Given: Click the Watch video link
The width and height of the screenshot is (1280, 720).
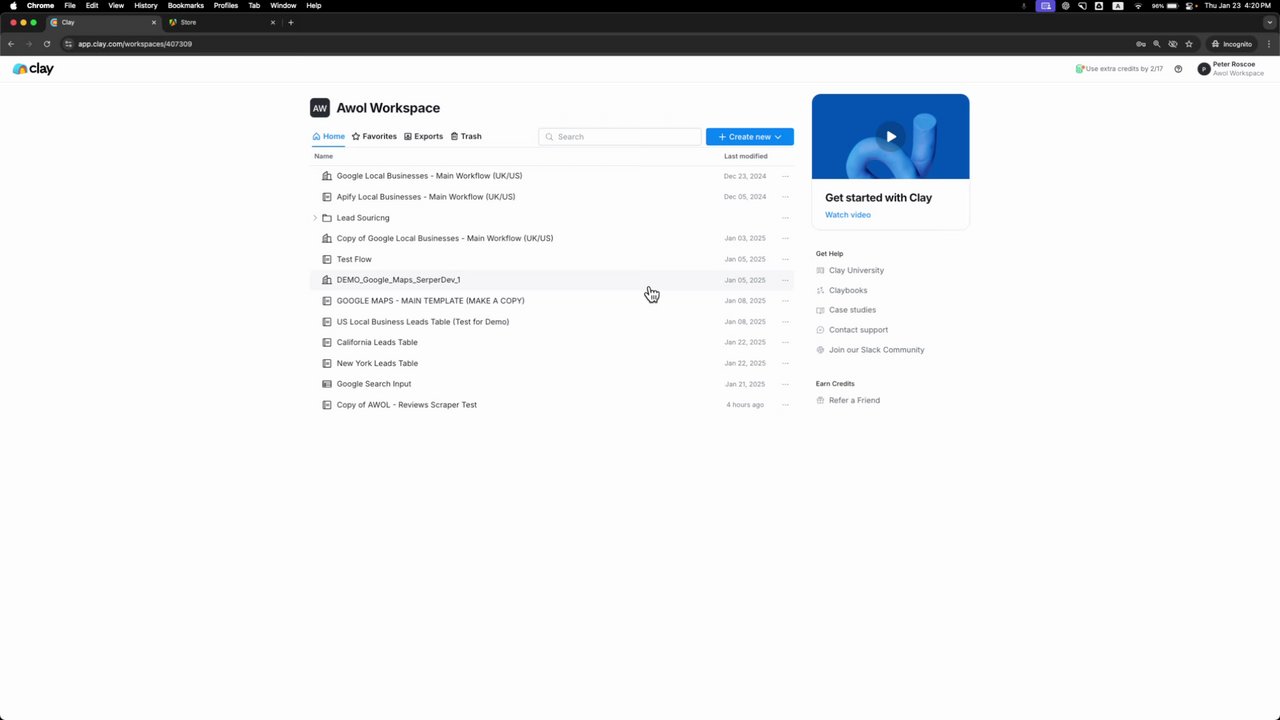Looking at the screenshot, I should click(x=848, y=215).
